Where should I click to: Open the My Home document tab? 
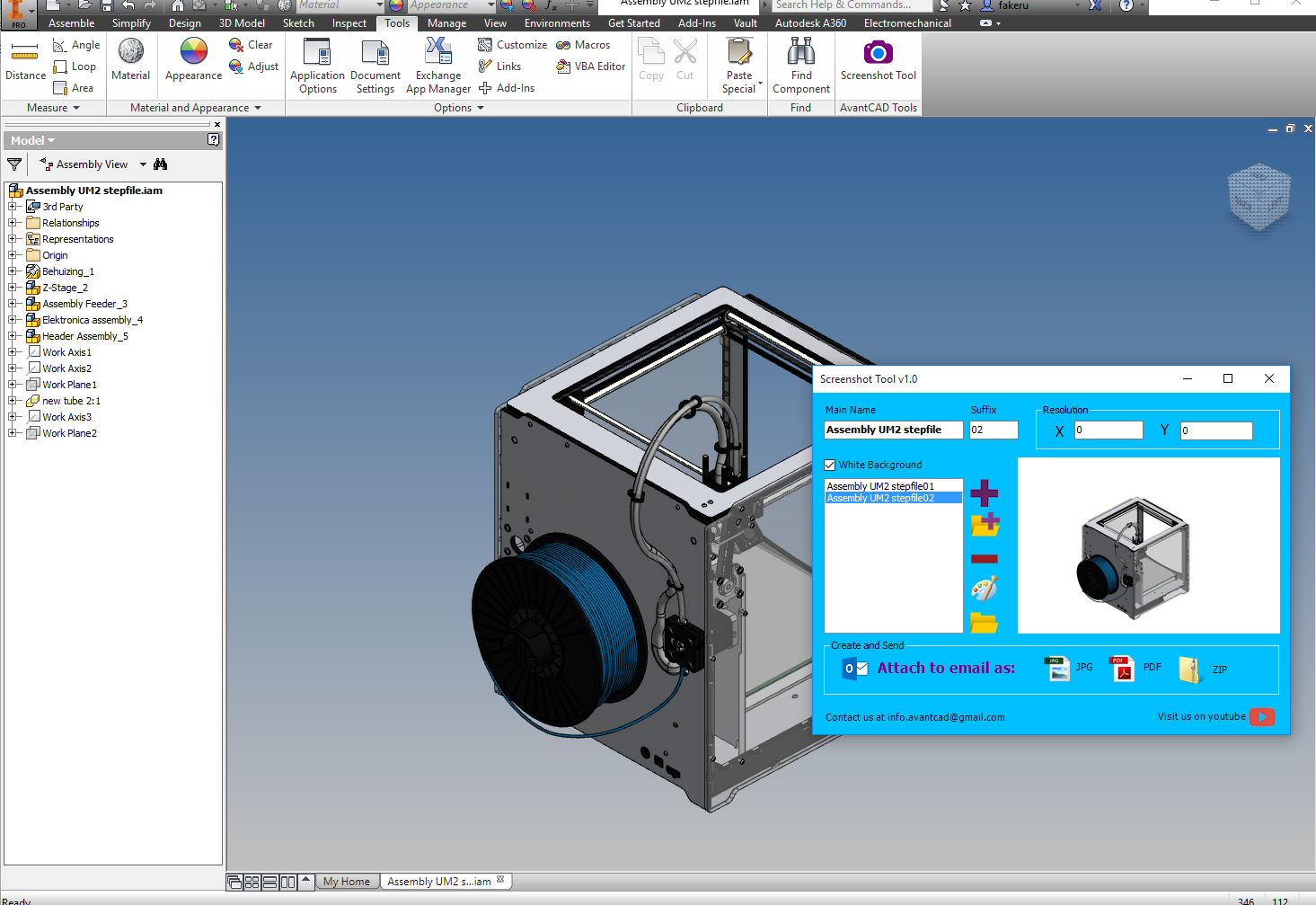(x=346, y=882)
